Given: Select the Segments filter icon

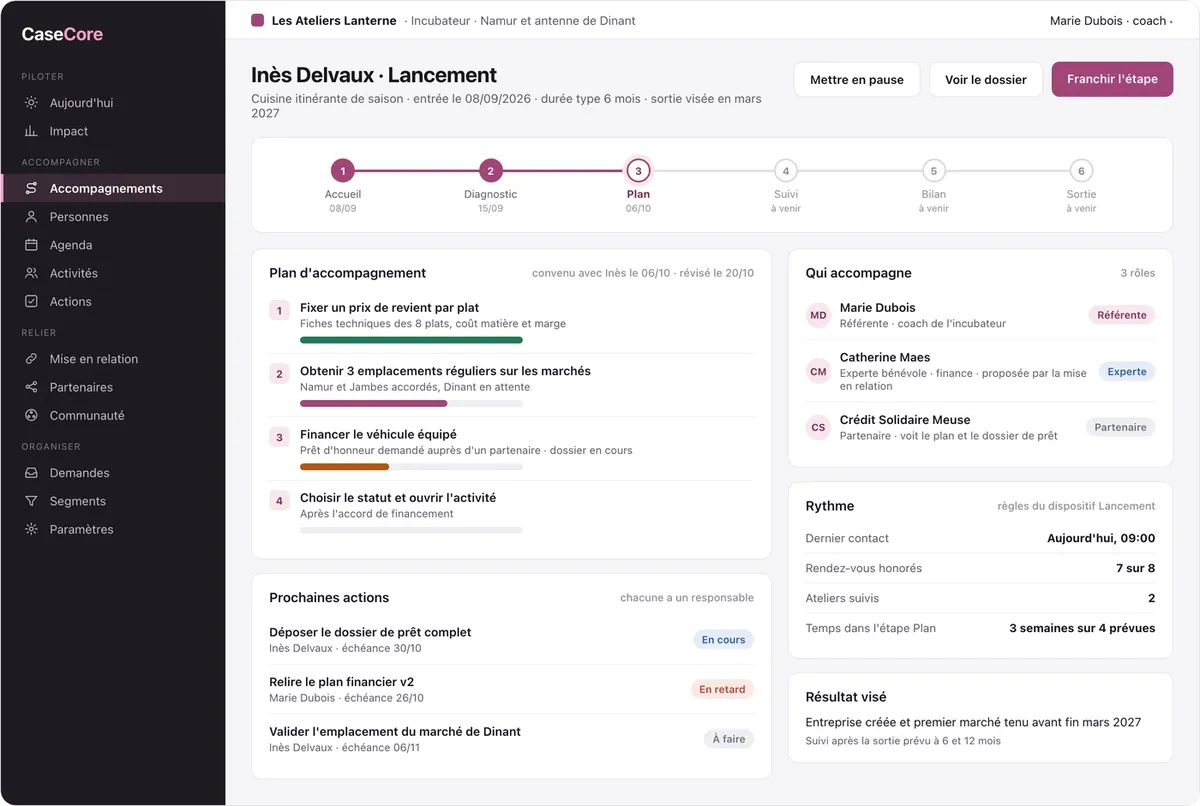Looking at the screenshot, I should [x=31, y=501].
